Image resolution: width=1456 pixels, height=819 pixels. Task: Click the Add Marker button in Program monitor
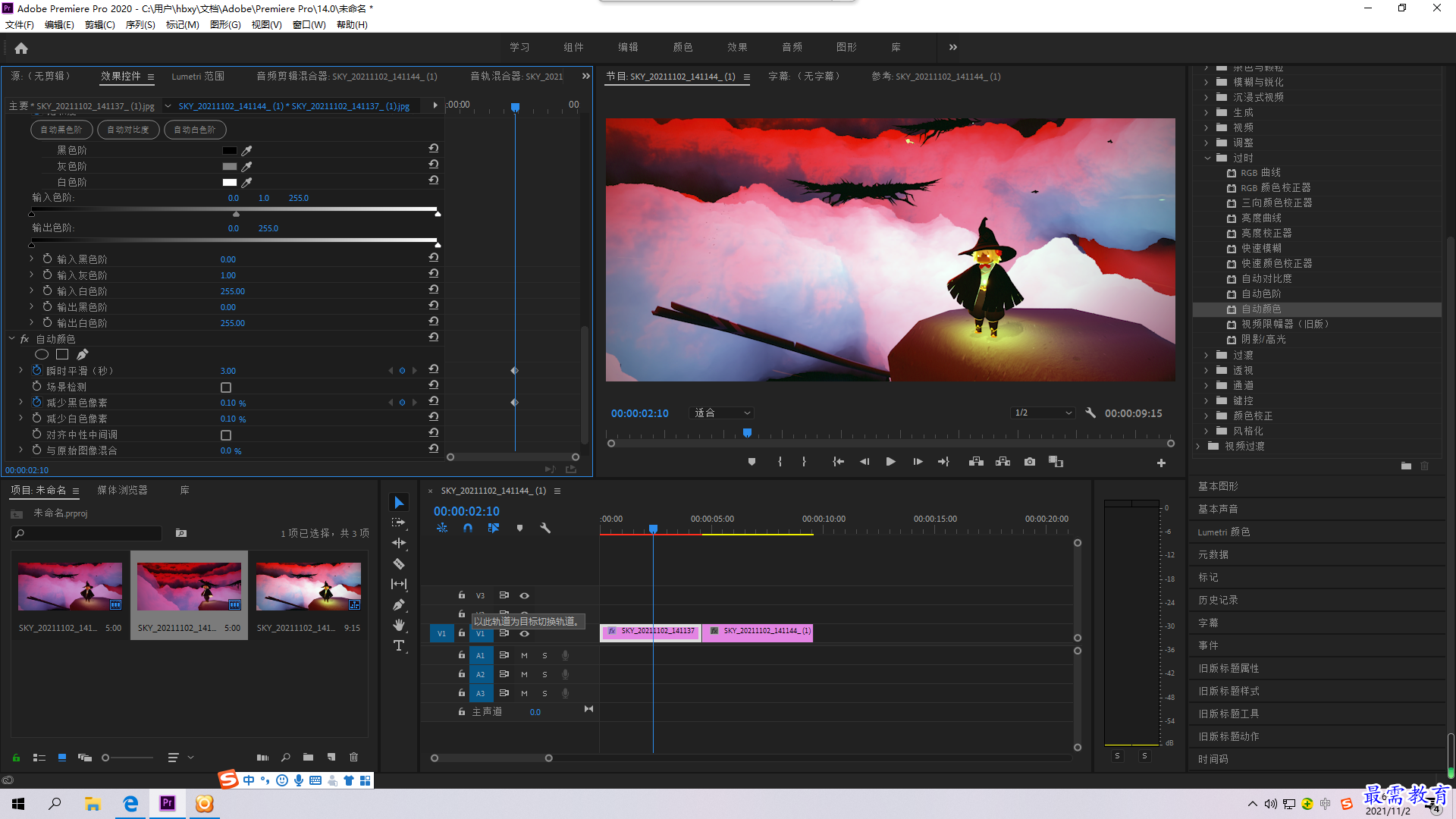(752, 462)
